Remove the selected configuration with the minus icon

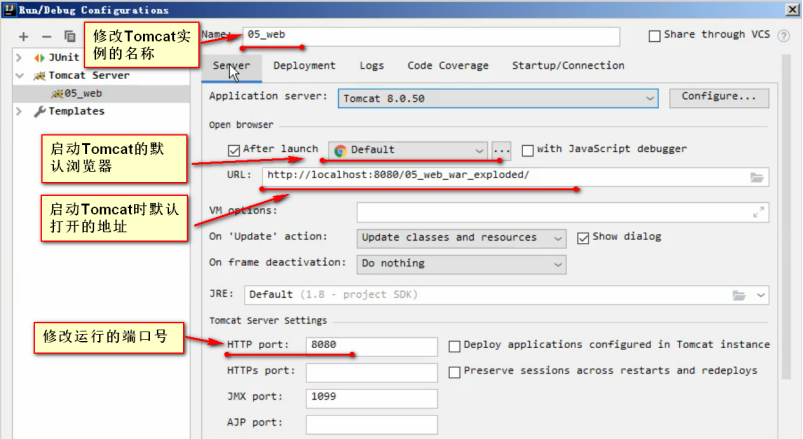pos(47,36)
